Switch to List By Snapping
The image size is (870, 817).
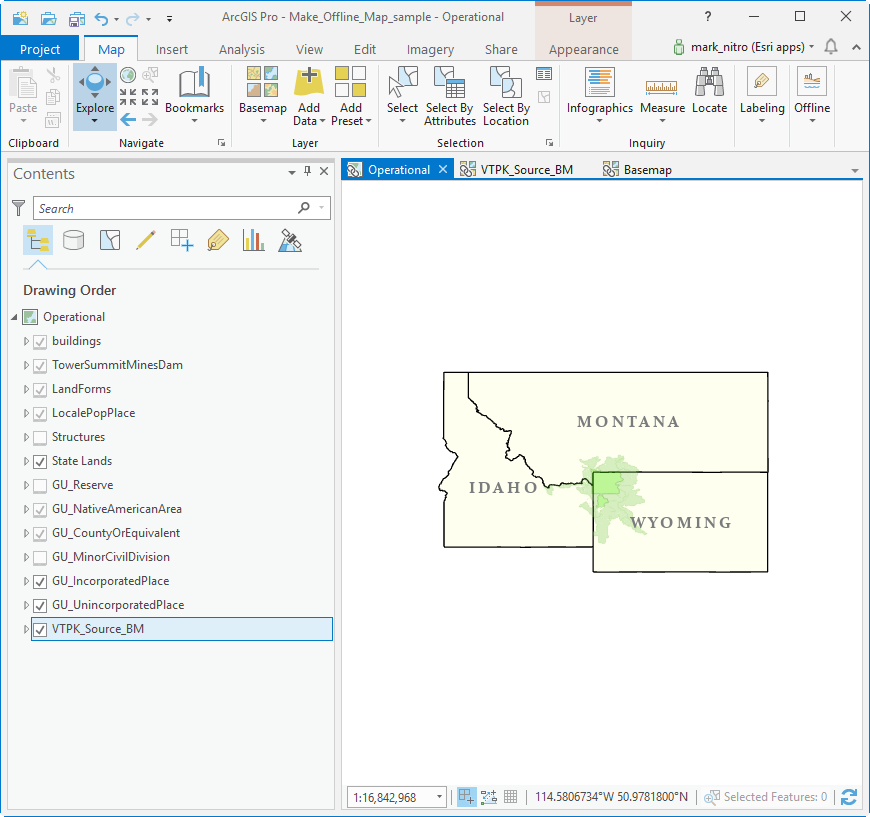(x=181, y=240)
